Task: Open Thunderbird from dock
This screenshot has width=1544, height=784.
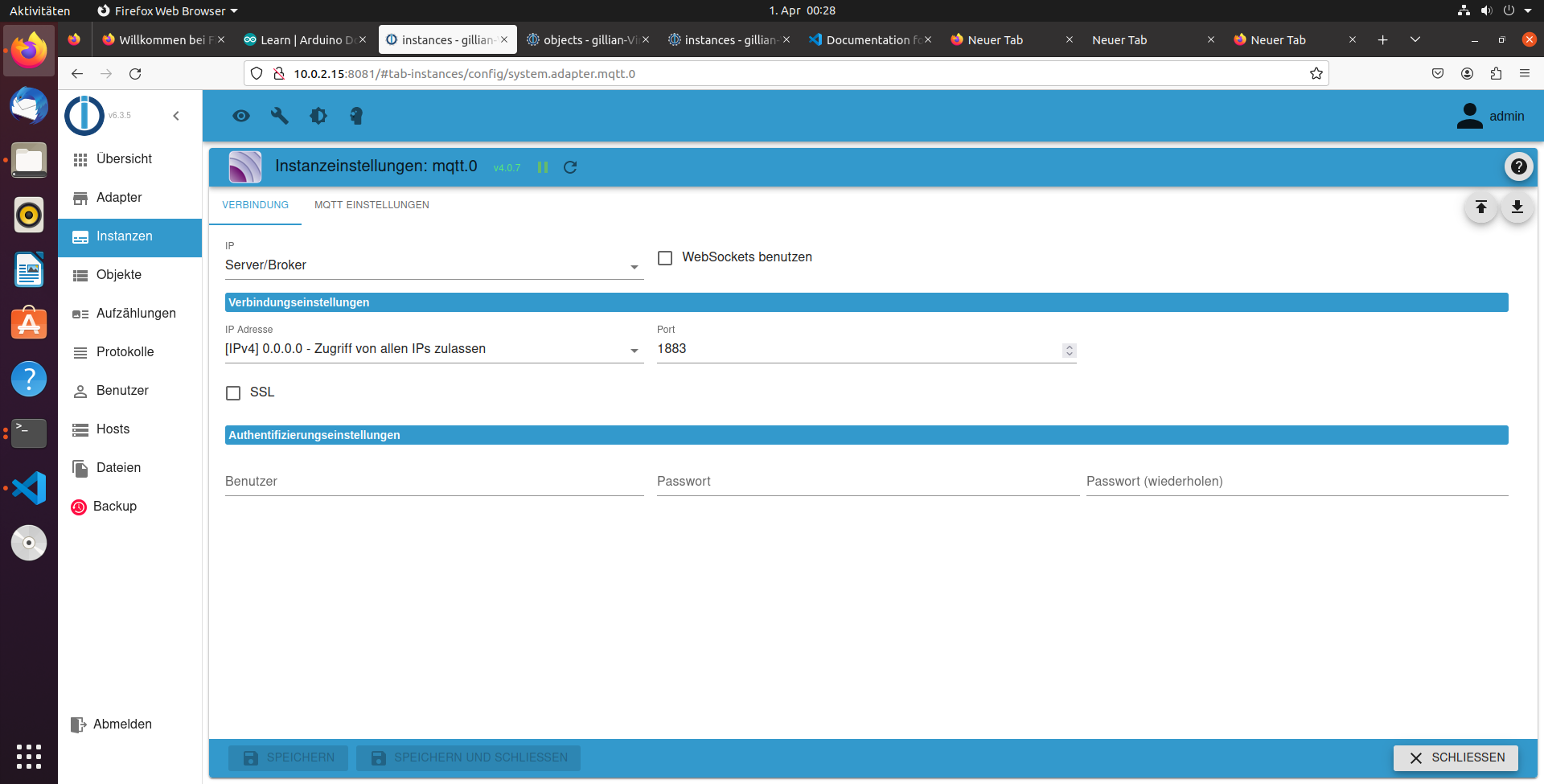Action: [x=29, y=105]
